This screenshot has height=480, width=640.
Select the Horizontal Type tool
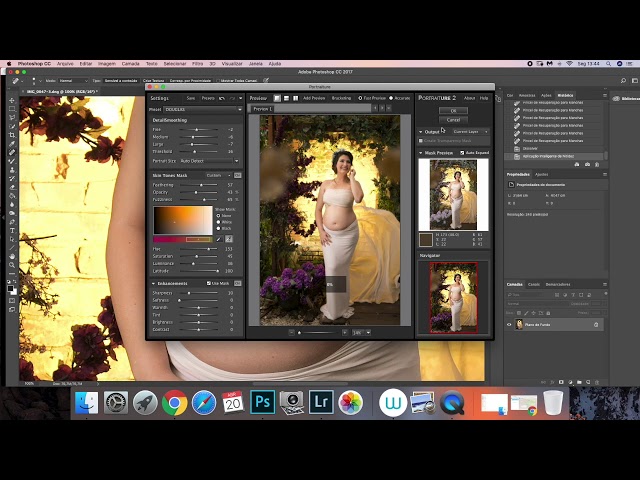coord(12,231)
